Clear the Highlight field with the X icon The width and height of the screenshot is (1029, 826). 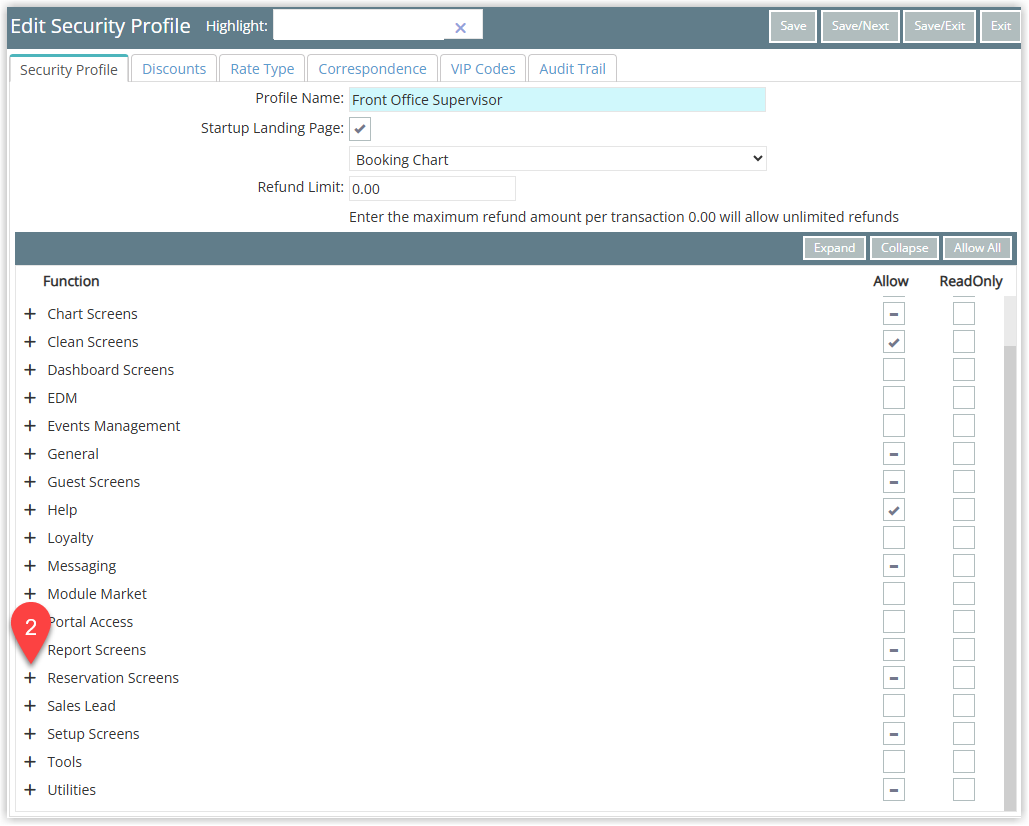pyautogui.click(x=460, y=28)
